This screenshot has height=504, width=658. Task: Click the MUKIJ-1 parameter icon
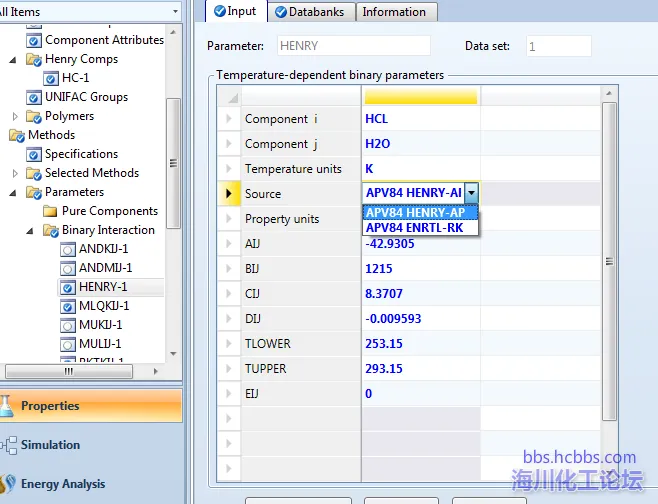click(x=67, y=325)
